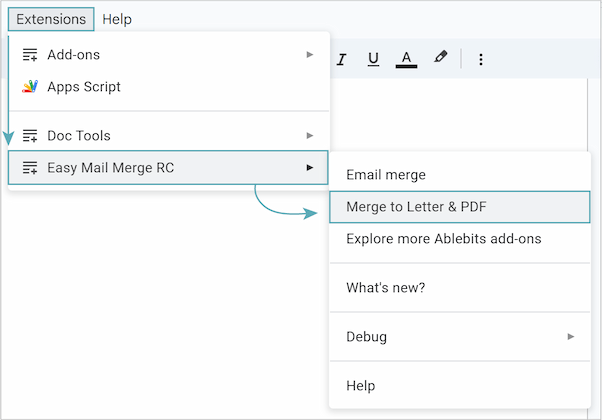Open the three-dot more options menu

[x=481, y=59]
